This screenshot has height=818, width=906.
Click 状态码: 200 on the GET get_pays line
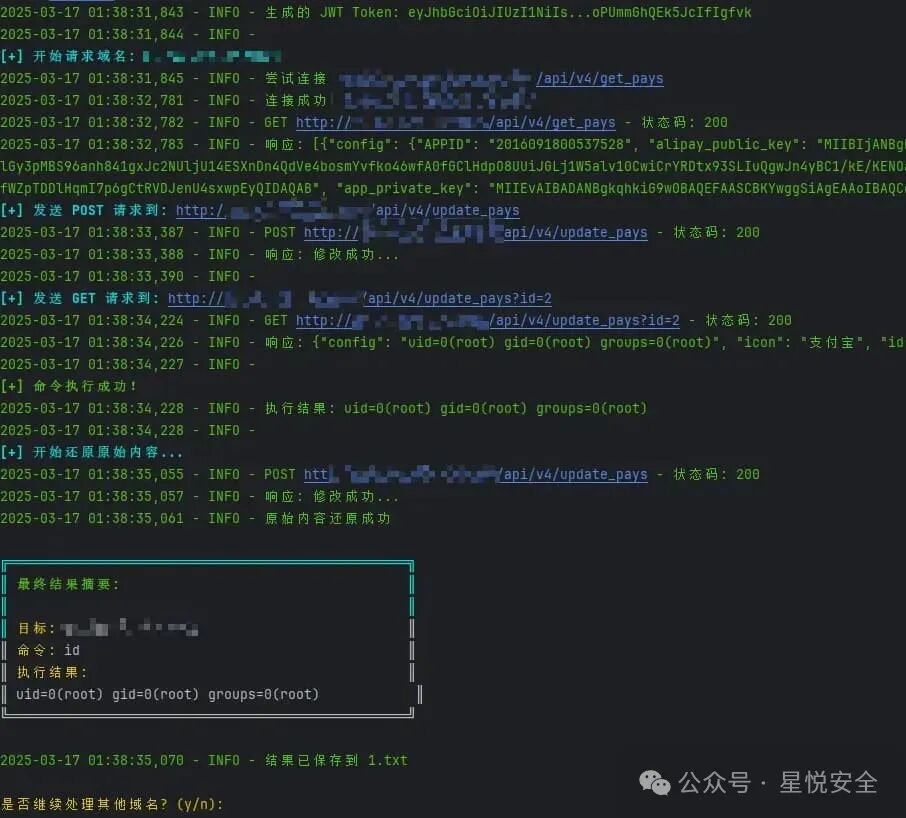pos(684,122)
